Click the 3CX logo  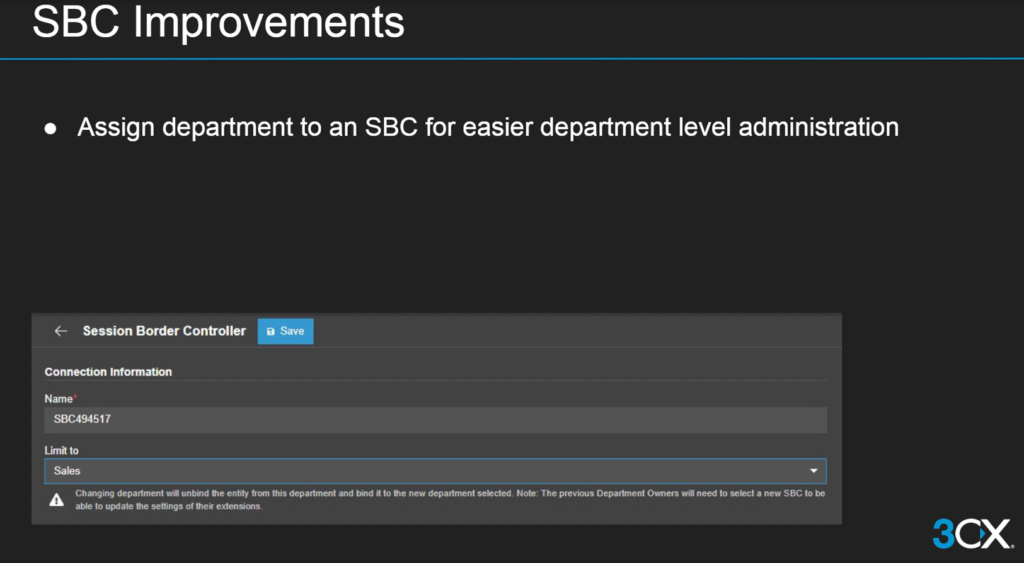point(971,534)
